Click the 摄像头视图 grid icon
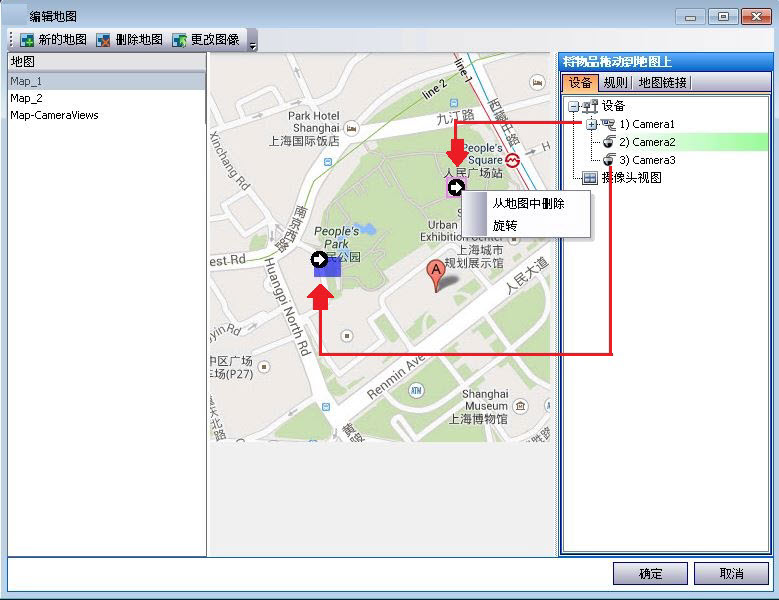 coord(590,178)
